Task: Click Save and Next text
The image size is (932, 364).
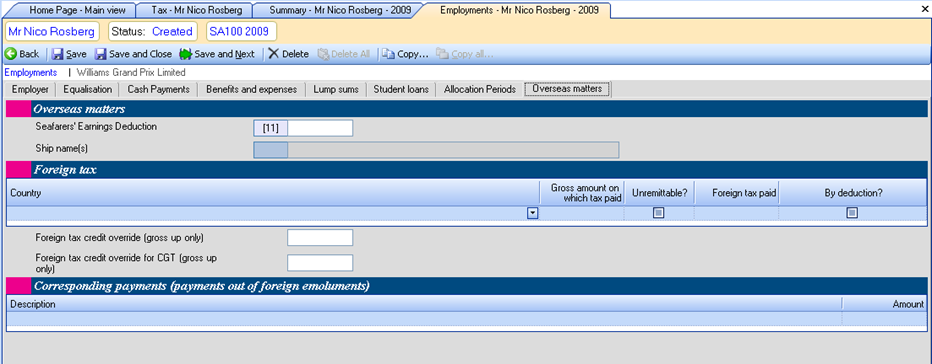Action: [x=225, y=54]
